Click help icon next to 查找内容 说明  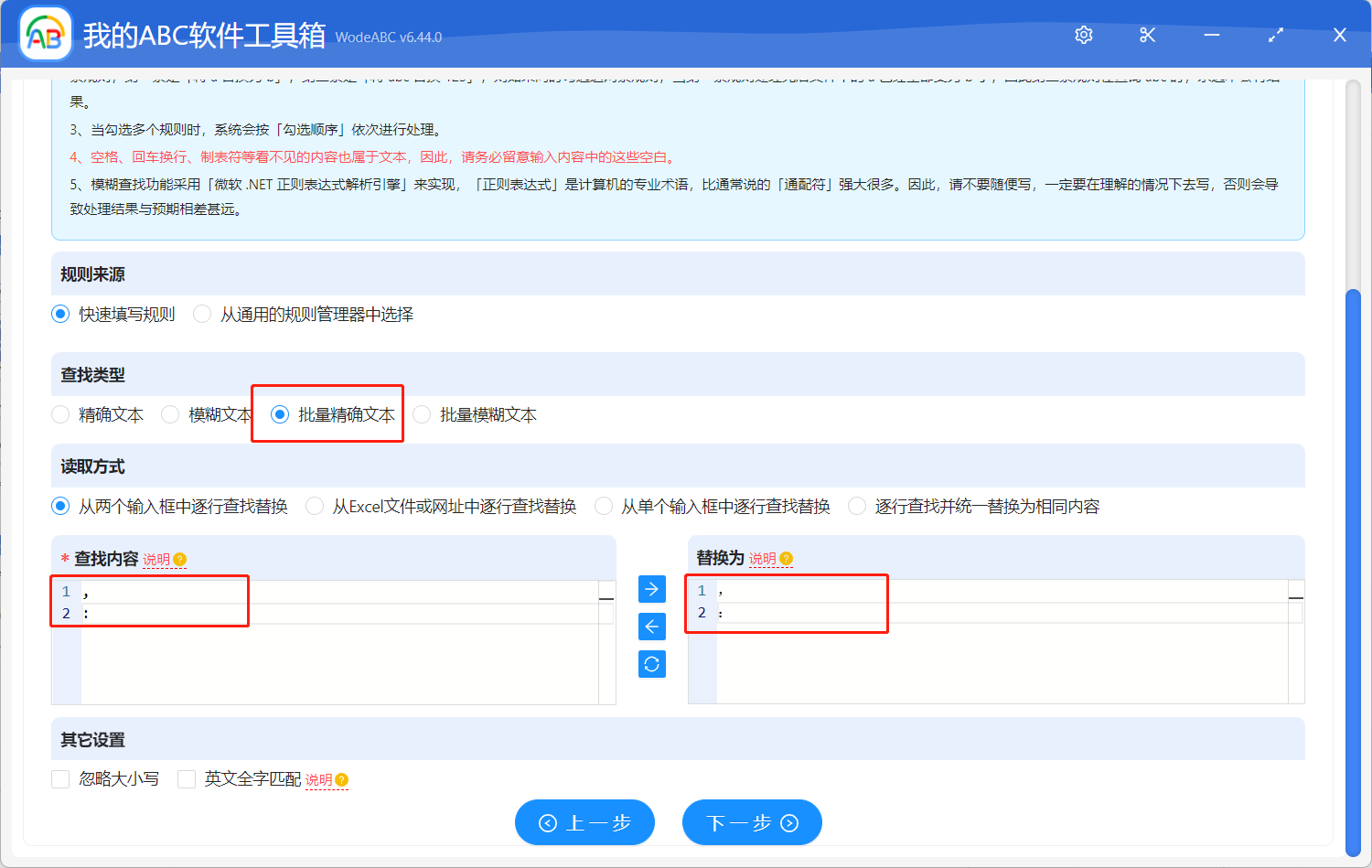pos(180,560)
